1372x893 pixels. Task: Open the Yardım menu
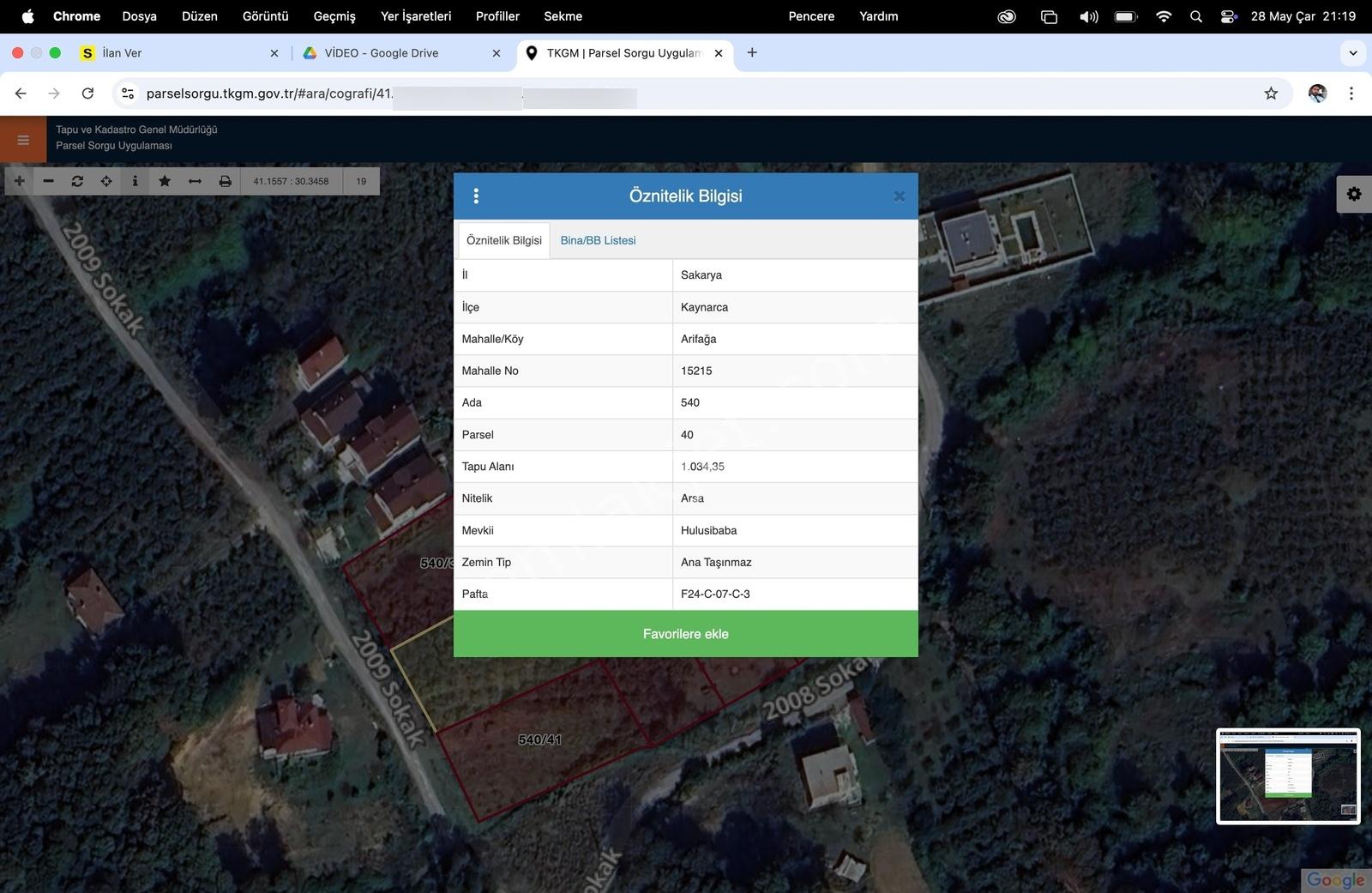(x=879, y=16)
